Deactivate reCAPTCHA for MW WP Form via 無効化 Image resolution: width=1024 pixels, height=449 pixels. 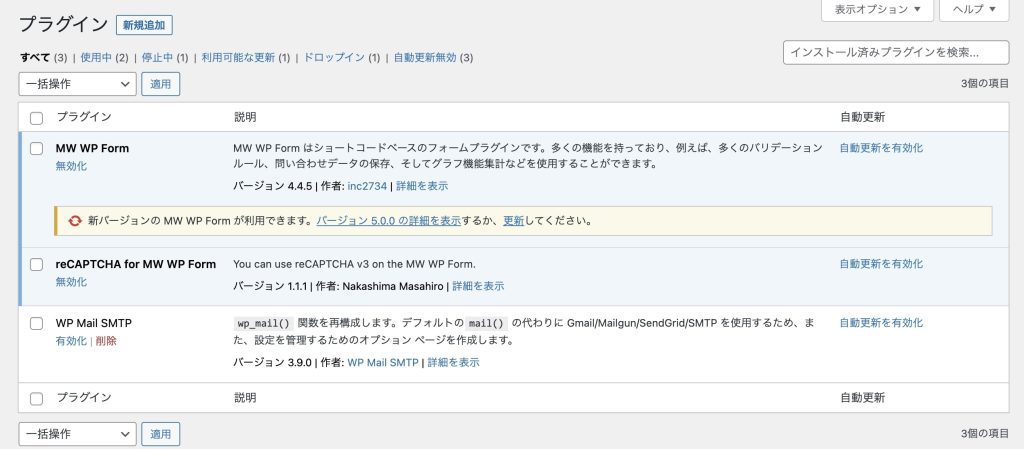(71, 282)
